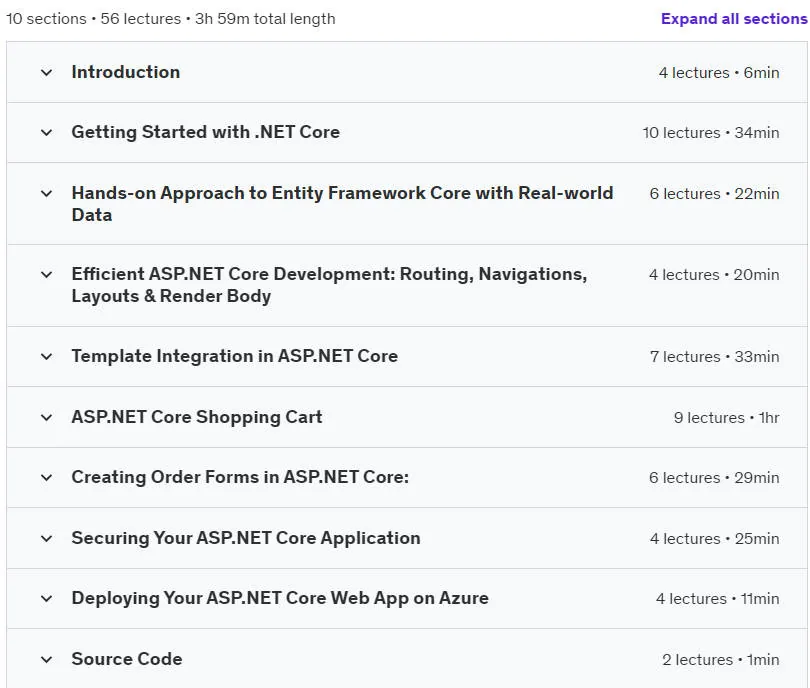Expand Hands-on Approach to Entity Framework chevron
The height and width of the screenshot is (688, 810).
click(x=46, y=194)
